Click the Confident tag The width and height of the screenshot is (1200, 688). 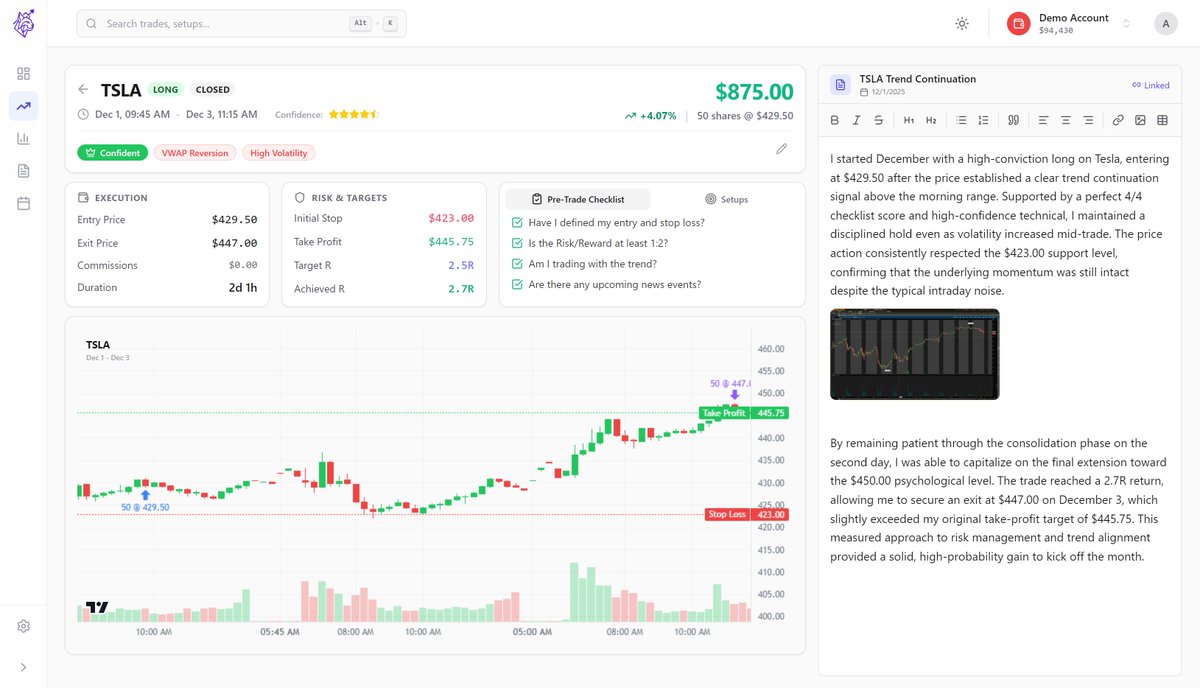pos(113,153)
